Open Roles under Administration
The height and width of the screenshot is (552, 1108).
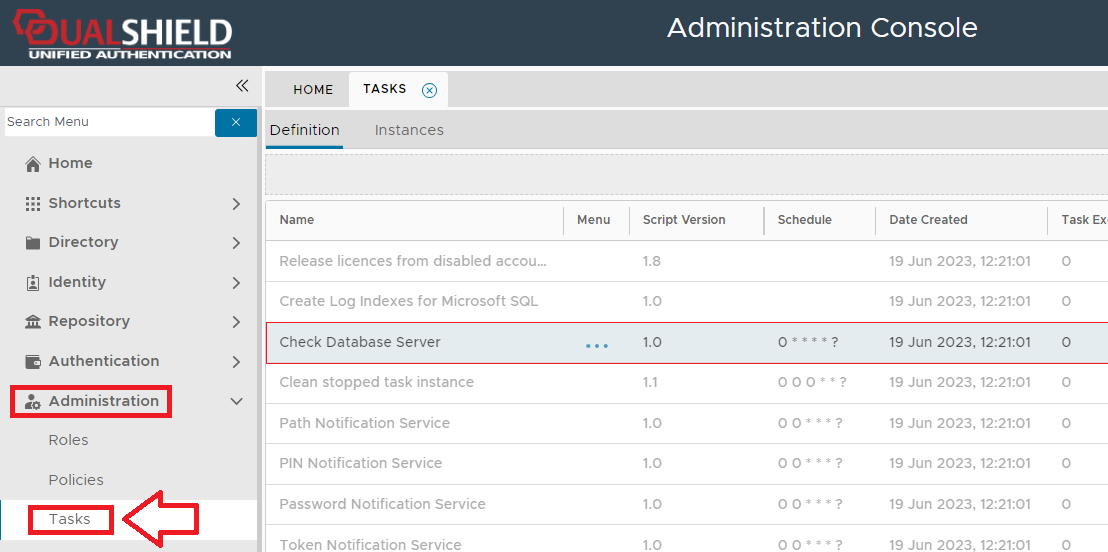69,440
